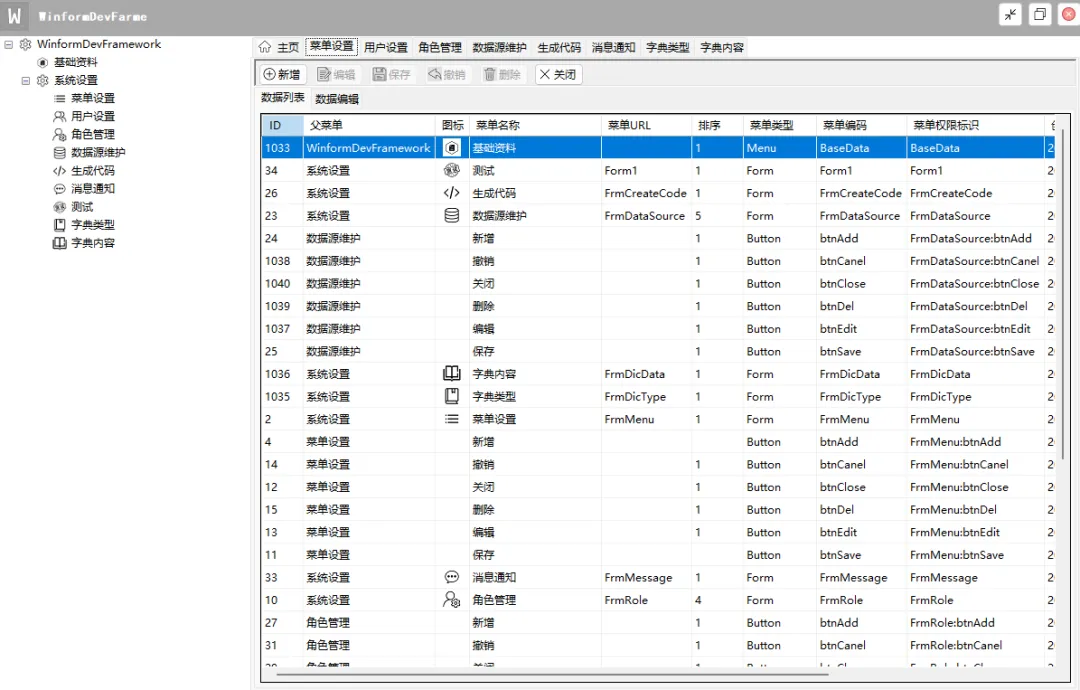Open 数据源维护 in the left sidebar
This screenshot has height=690, width=1080.
click(x=97, y=152)
